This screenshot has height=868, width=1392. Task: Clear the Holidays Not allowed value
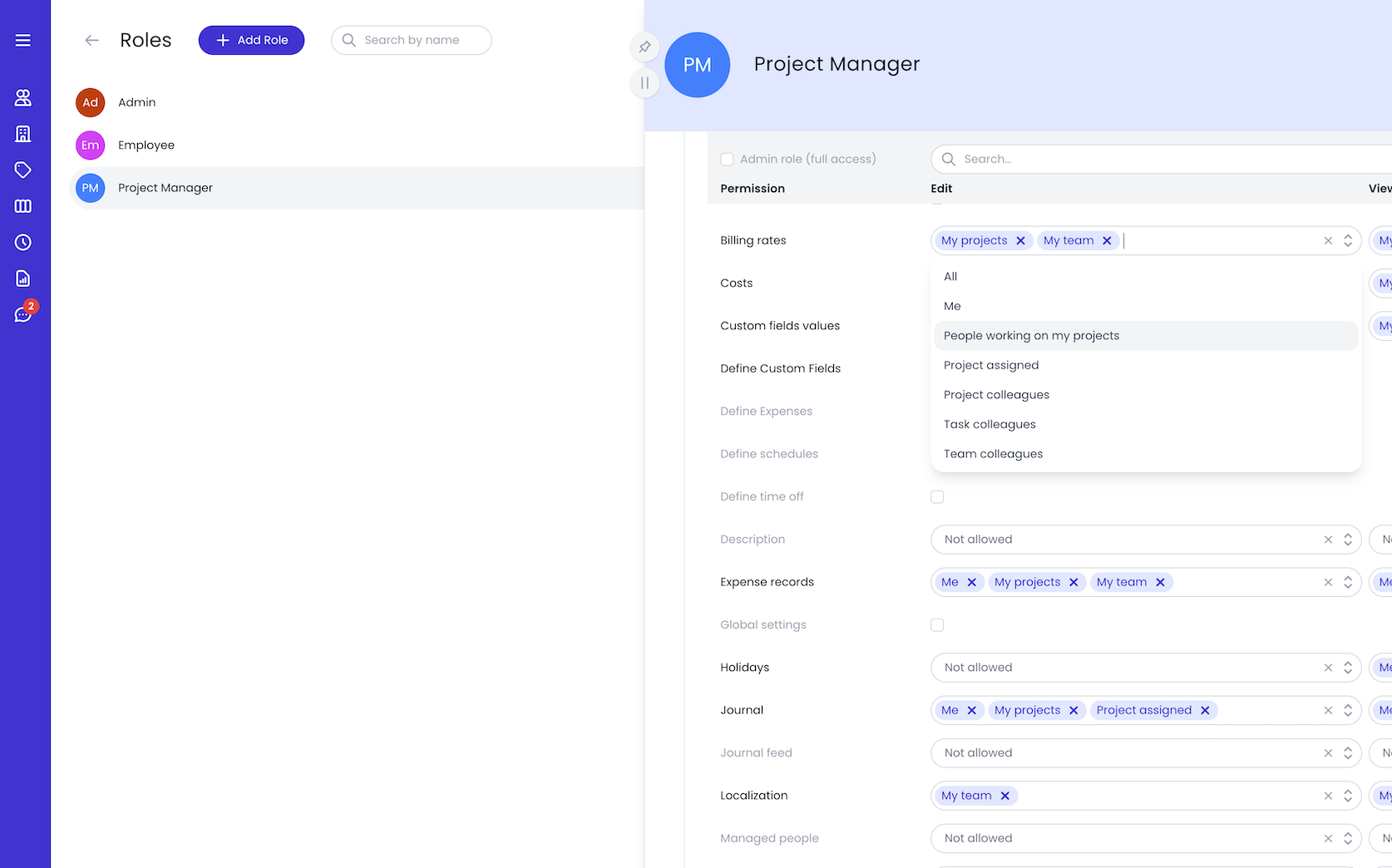tap(1328, 668)
